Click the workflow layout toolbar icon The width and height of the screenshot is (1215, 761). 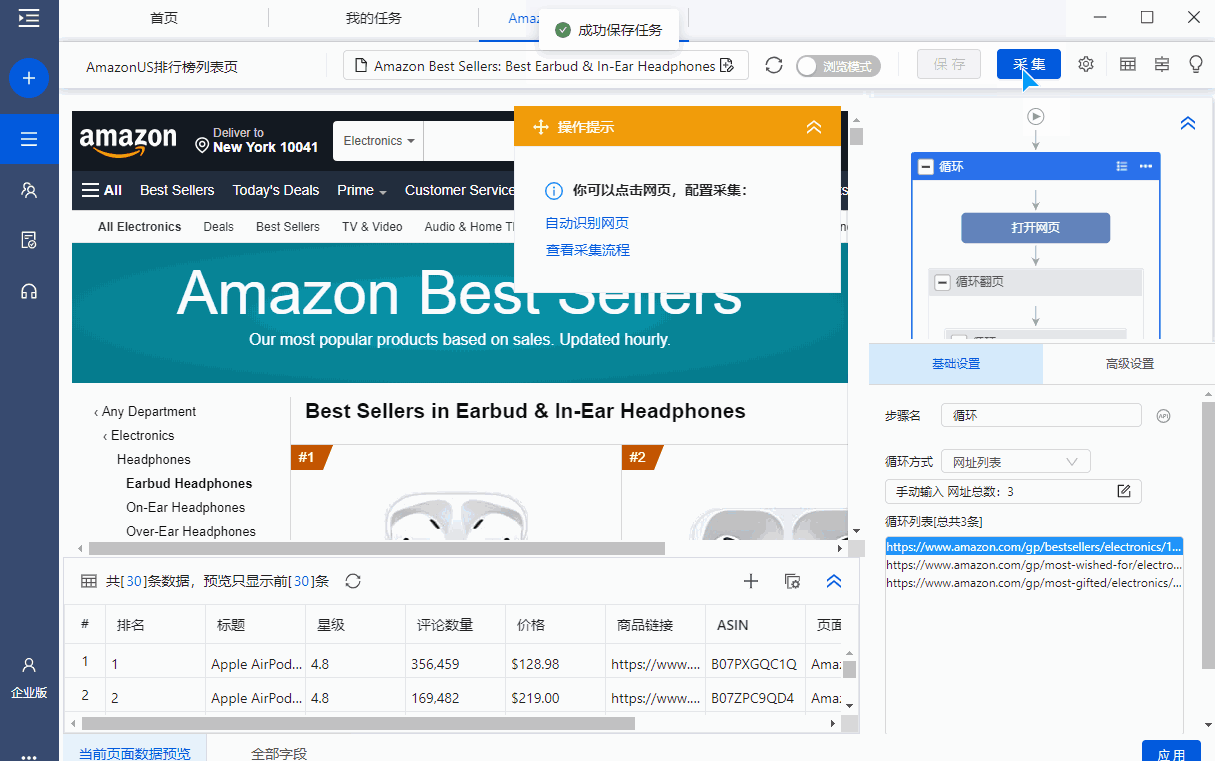(x=1162, y=64)
